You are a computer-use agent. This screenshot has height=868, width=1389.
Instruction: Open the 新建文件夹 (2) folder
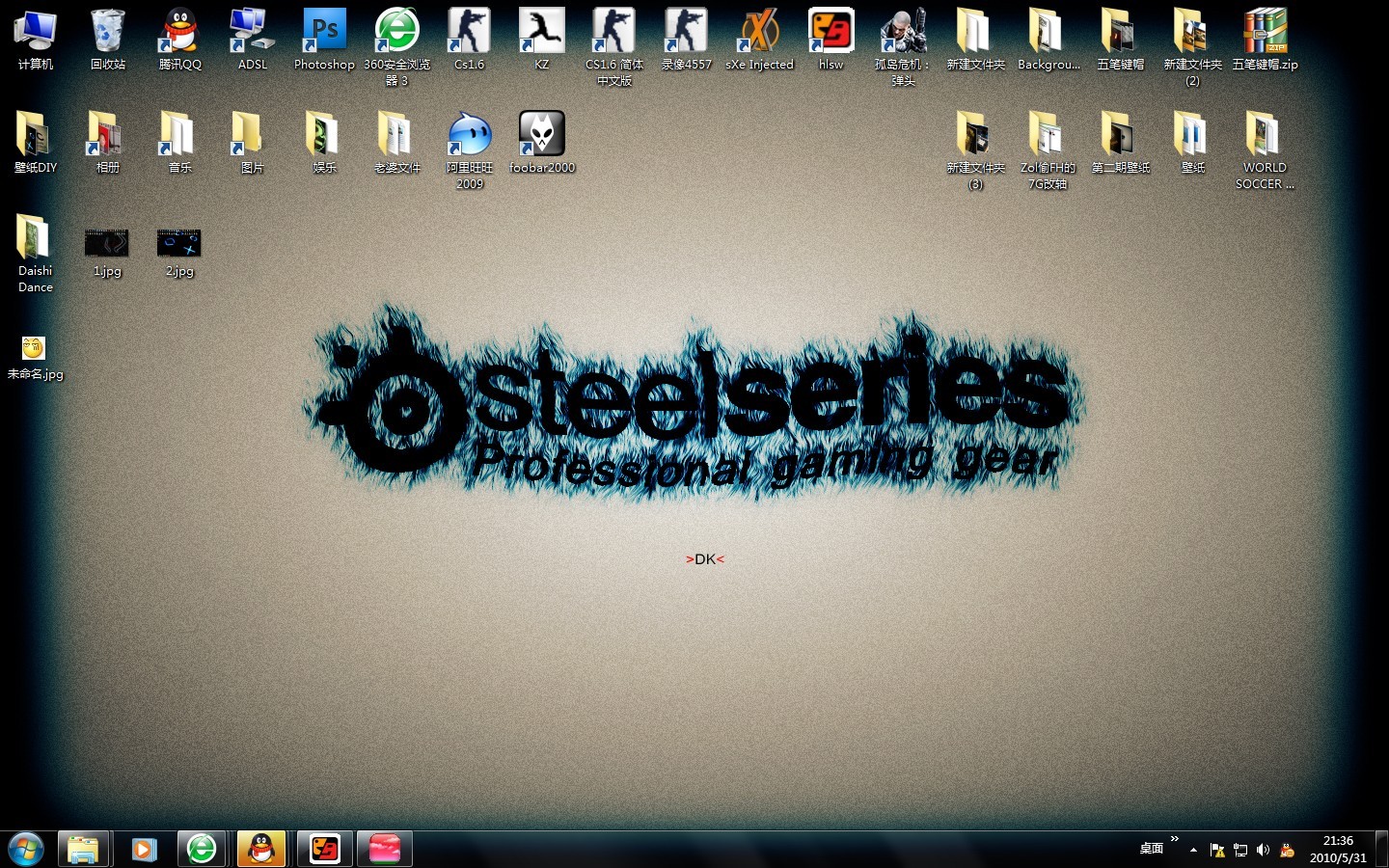coord(1193,48)
